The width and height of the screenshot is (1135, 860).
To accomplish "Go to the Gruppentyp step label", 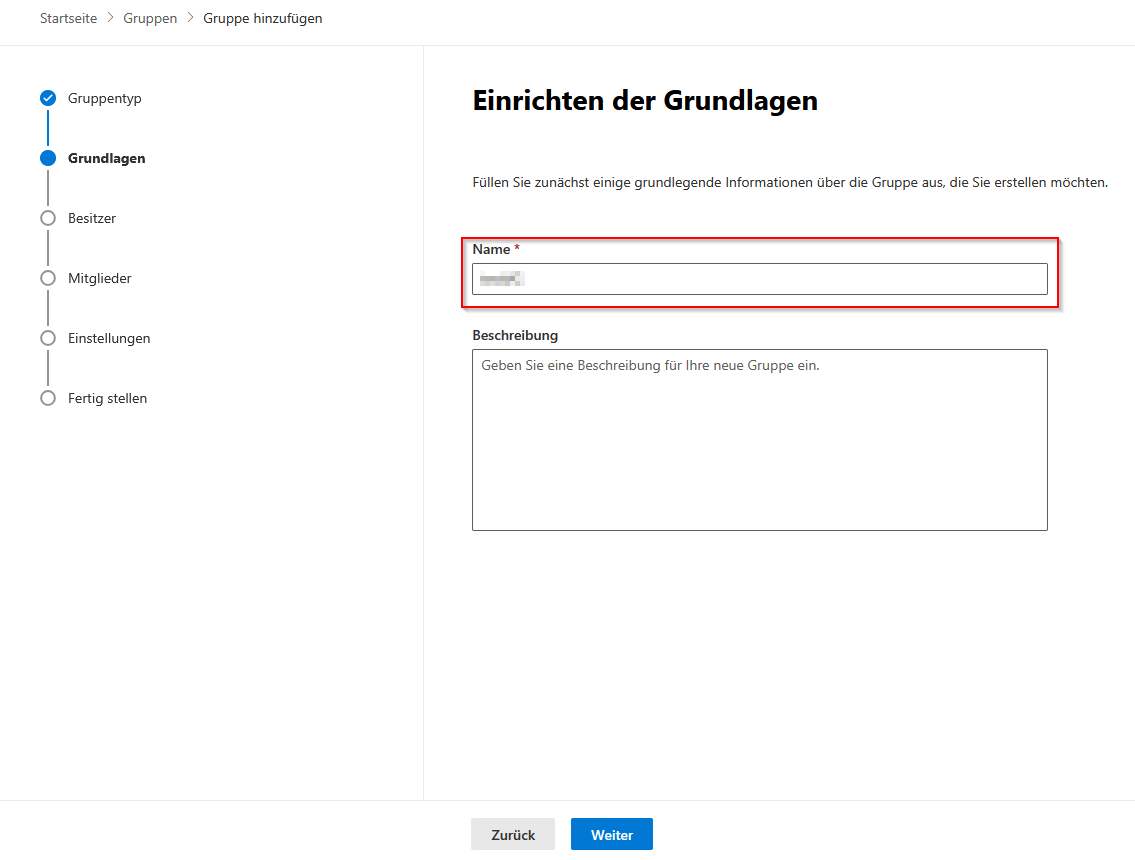I will (x=104, y=98).
